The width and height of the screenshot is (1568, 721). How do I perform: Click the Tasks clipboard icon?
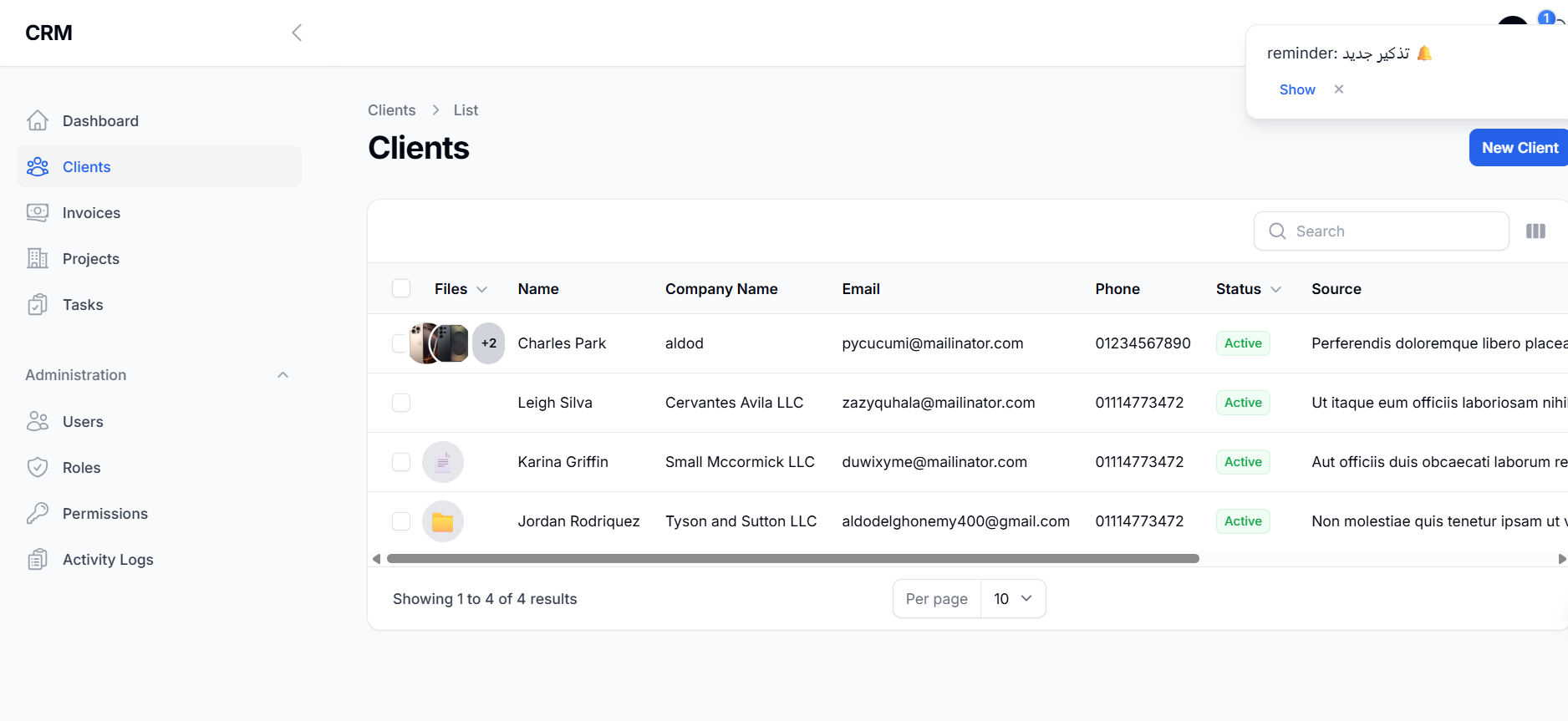pos(38,304)
